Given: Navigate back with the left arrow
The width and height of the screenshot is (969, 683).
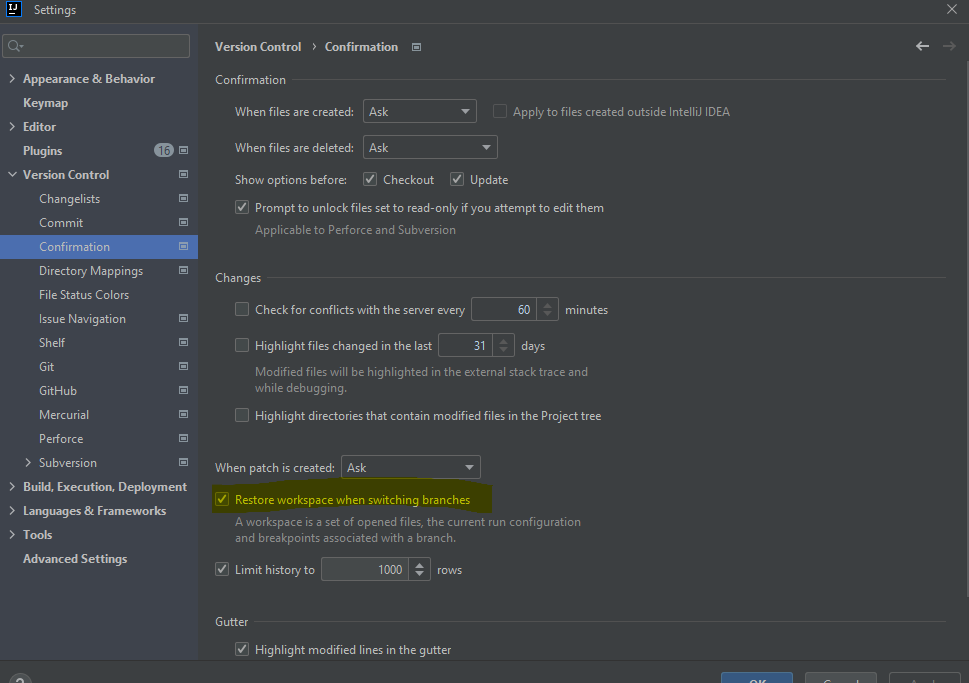Looking at the screenshot, I should (922, 46).
